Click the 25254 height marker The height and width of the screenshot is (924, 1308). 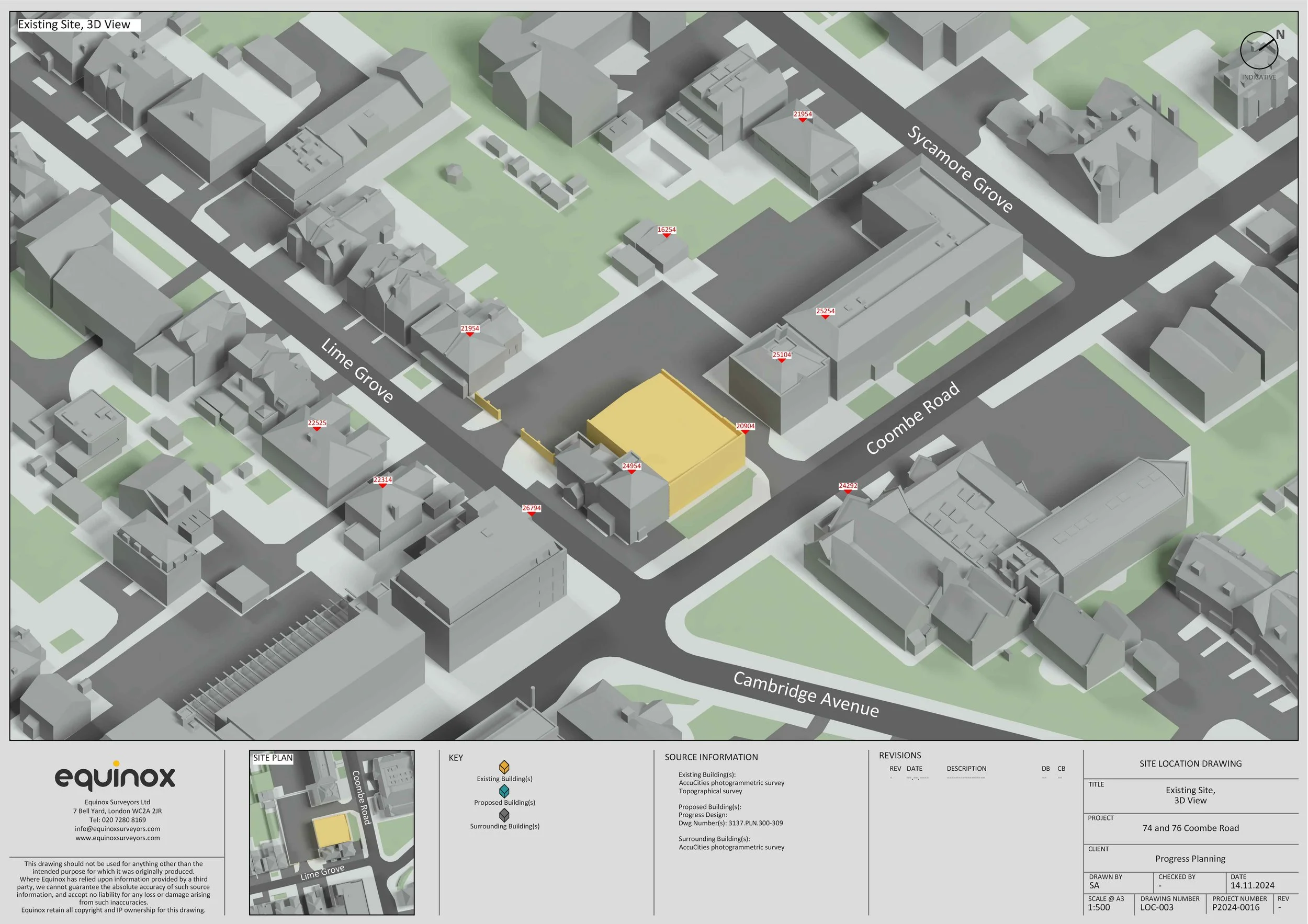pos(825,312)
